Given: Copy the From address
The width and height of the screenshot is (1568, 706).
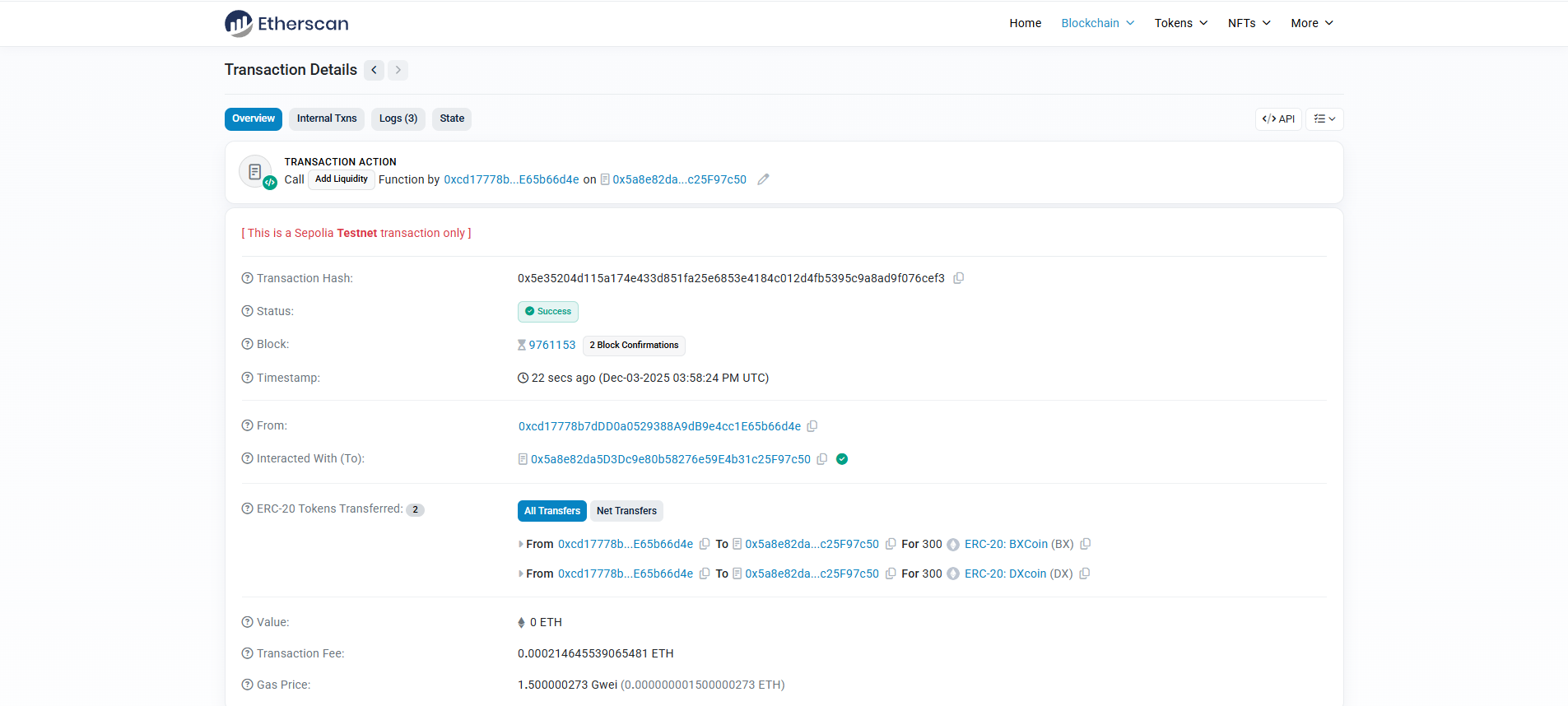Looking at the screenshot, I should pos(812,426).
